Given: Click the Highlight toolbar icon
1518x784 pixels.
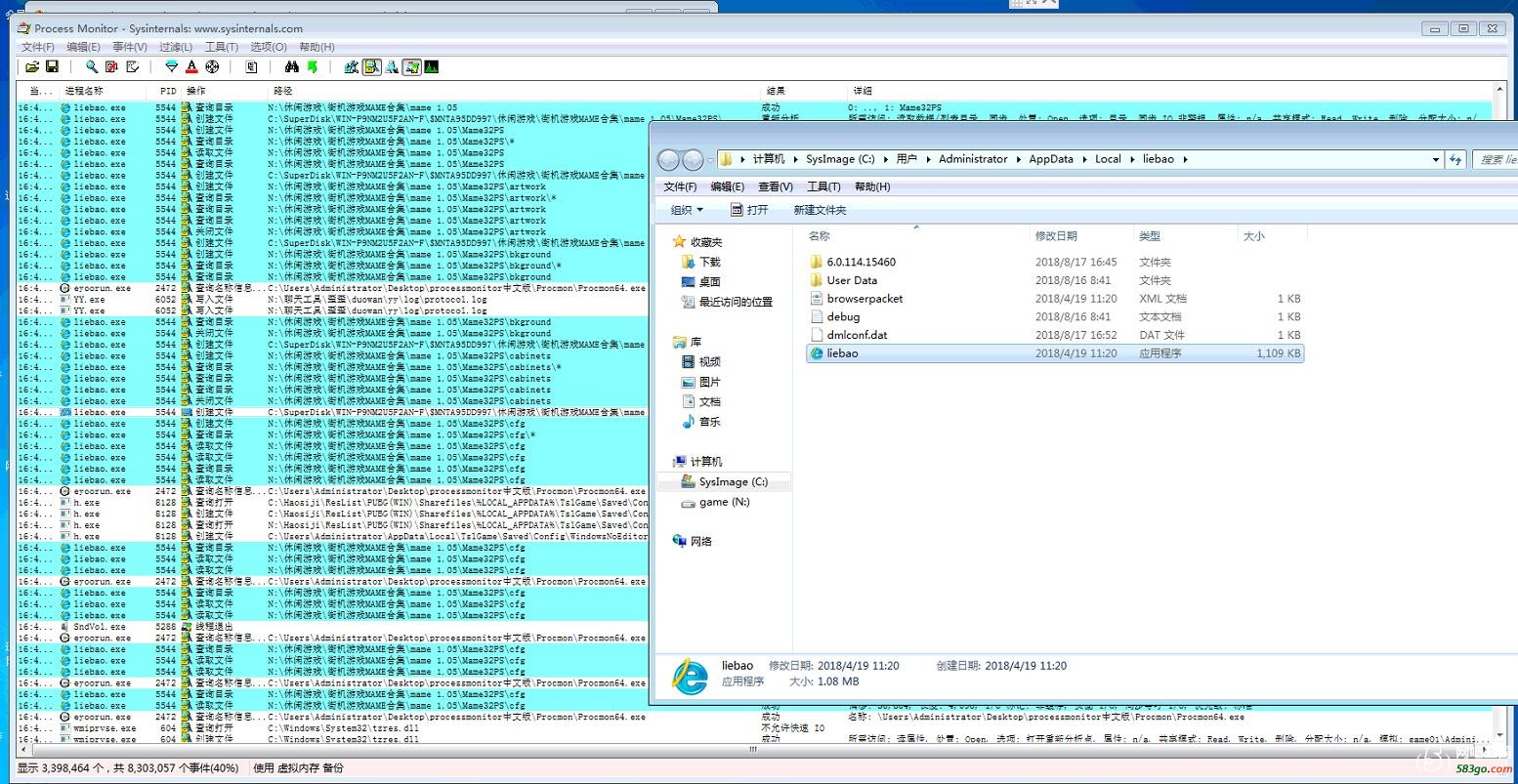Looking at the screenshot, I should pyautogui.click(x=191, y=67).
